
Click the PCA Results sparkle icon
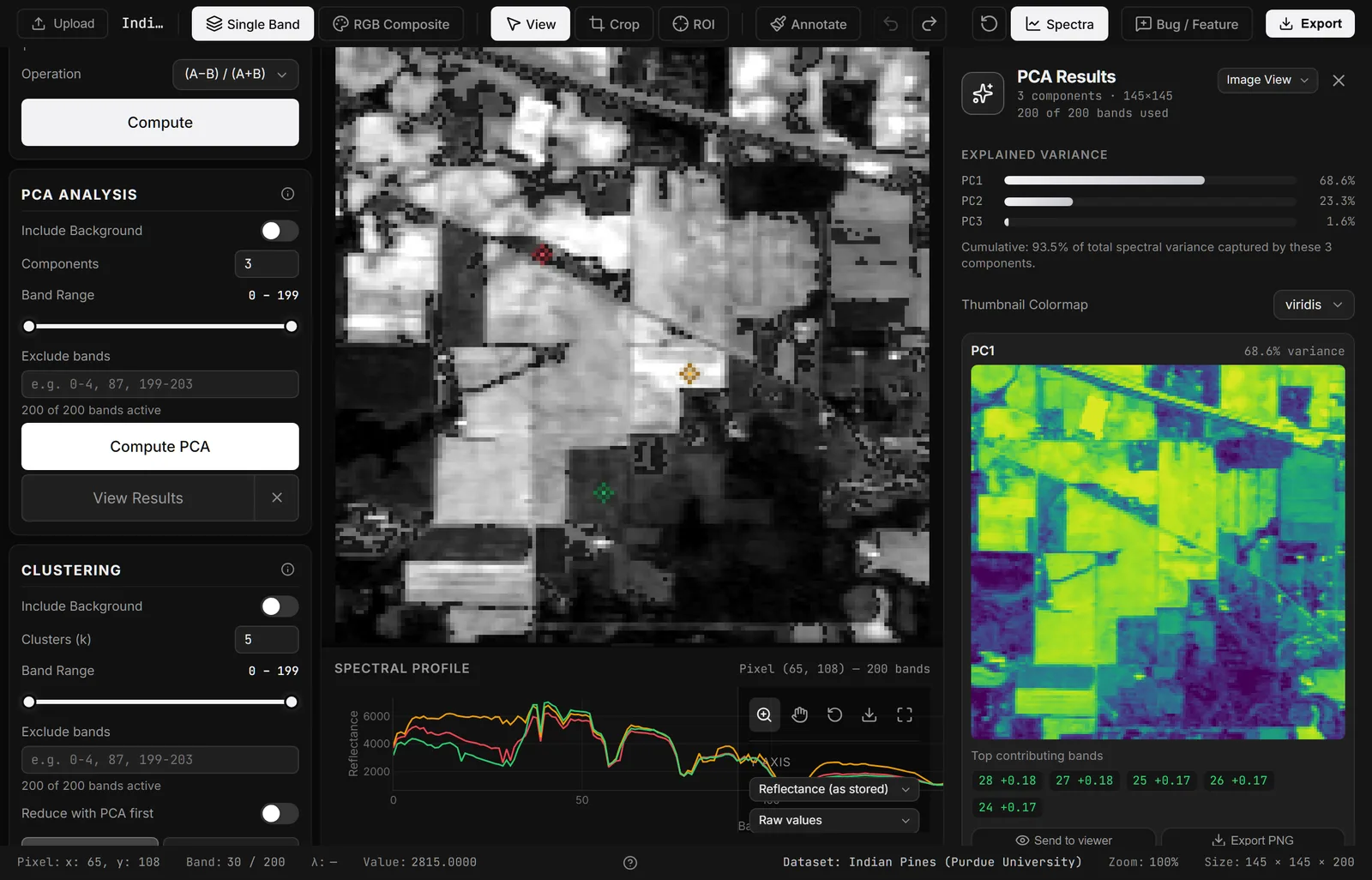coord(983,93)
